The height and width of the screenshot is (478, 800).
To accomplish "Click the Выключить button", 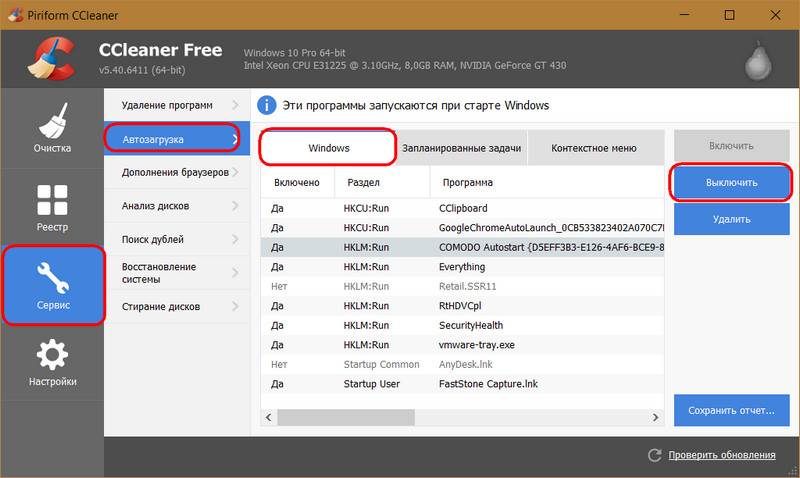I will pos(731,183).
